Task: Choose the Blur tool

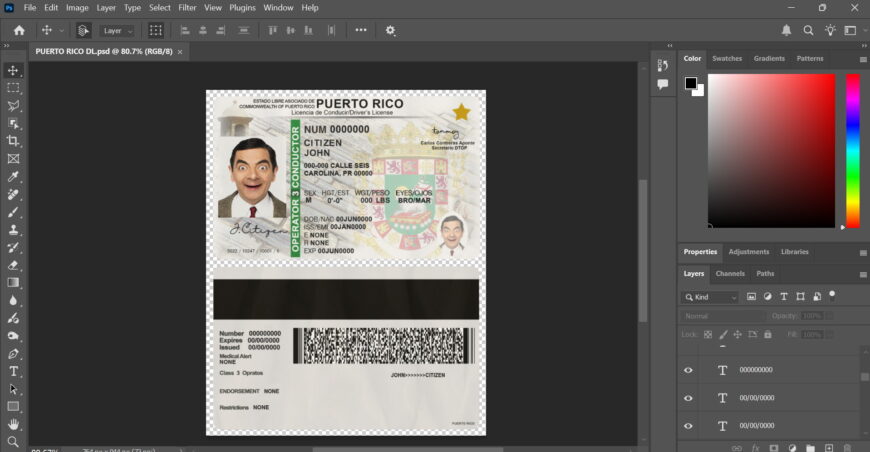Action: 13,301
